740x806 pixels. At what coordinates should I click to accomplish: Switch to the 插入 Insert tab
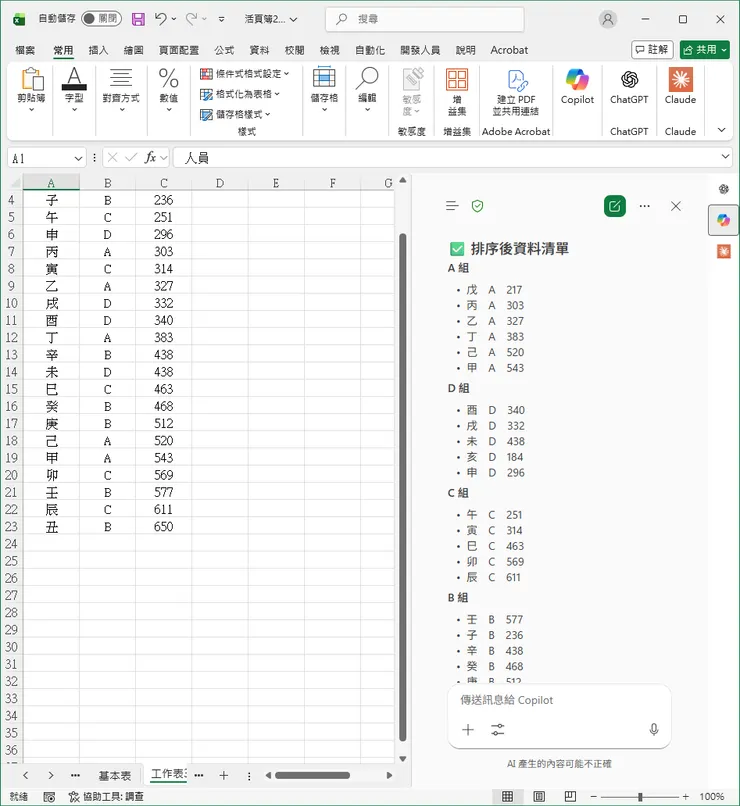coord(98,50)
